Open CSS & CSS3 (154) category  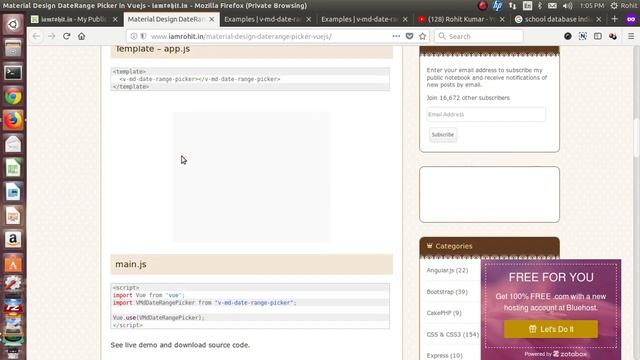[x=453, y=334]
